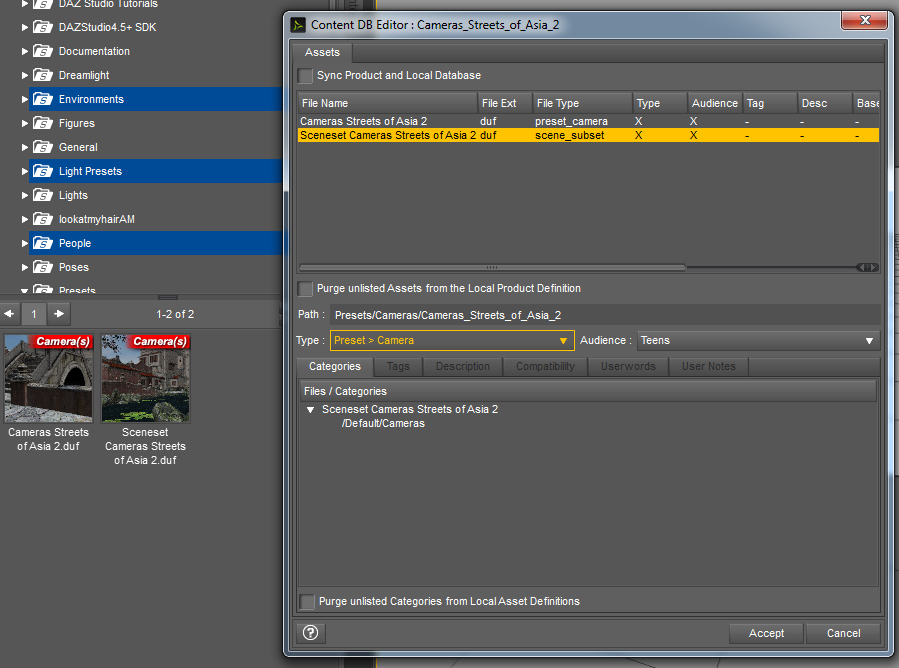
Task: Click the Documentation folder icon
Action: pos(43,51)
